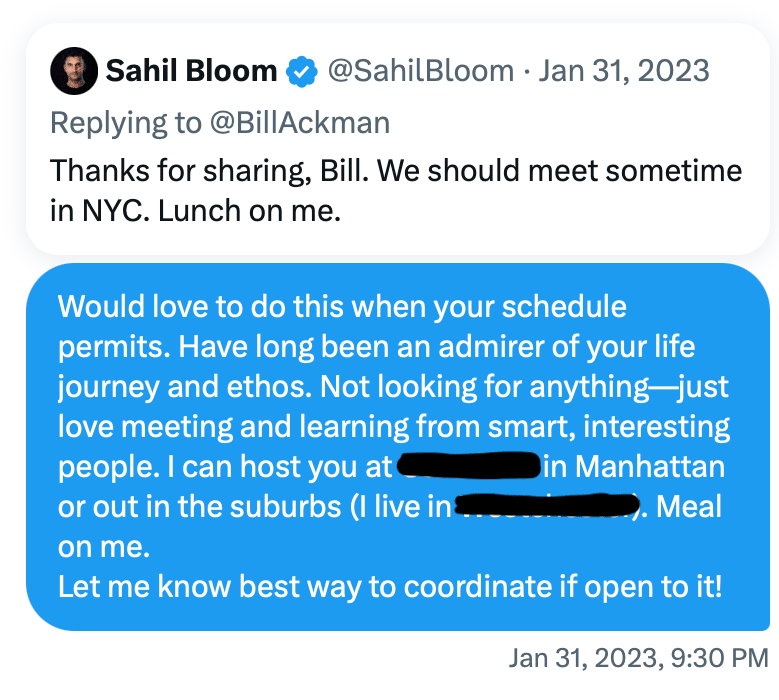Open the Sahil Bloom display name
Screen dimensions: 779x700
(191, 71)
